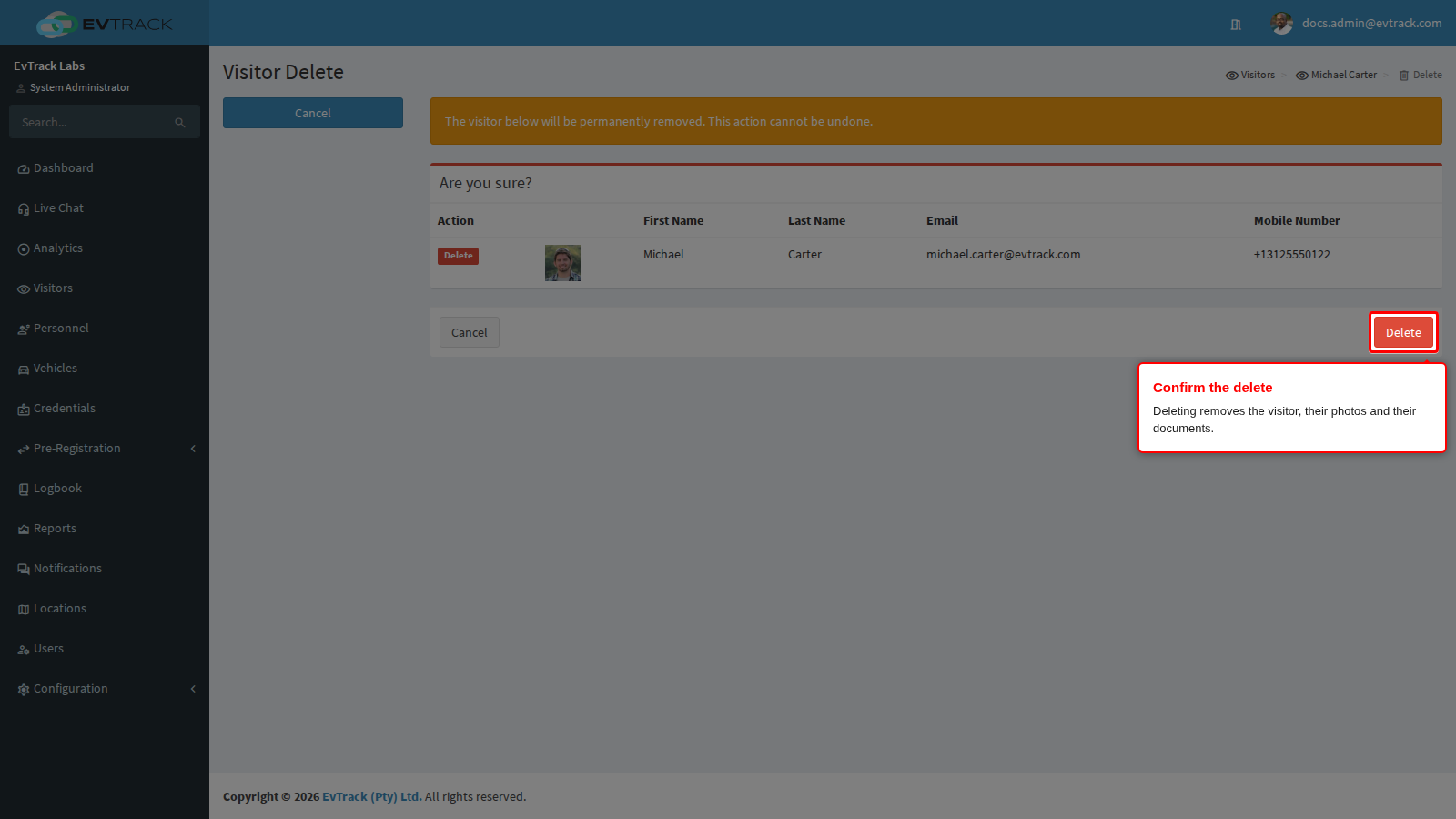The height and width of the screenshot is (819, 1456).
Task: Click the small Delete badge in Action column
Action: (459, 256)
